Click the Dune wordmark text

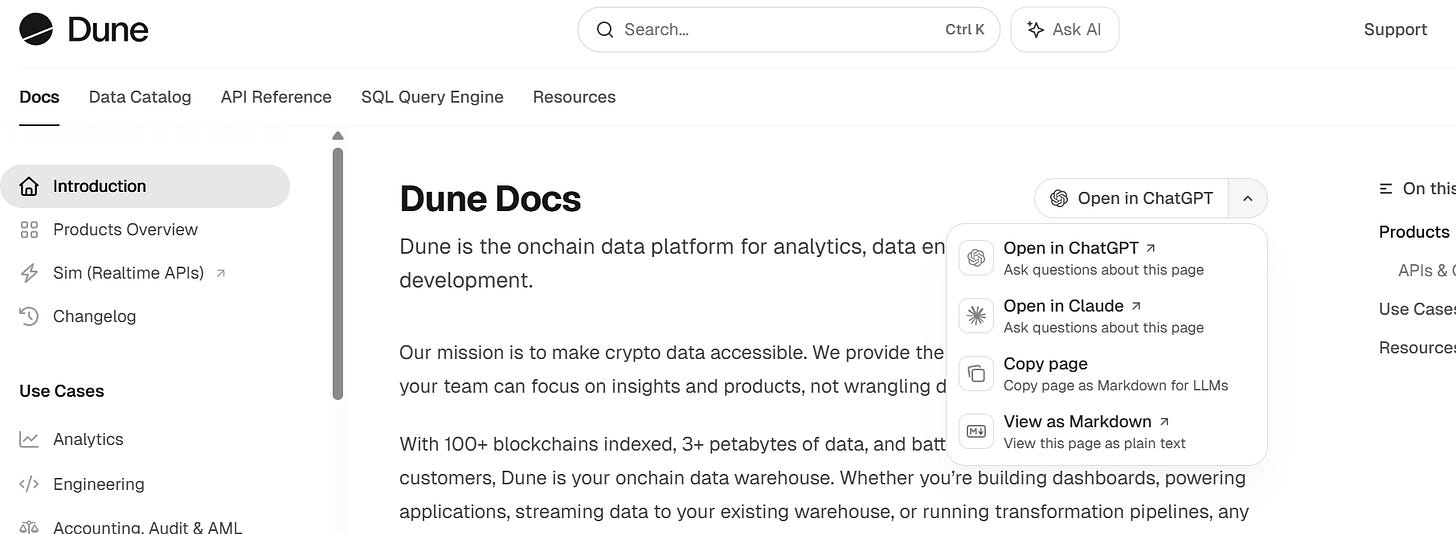click(x=108, y=30)
